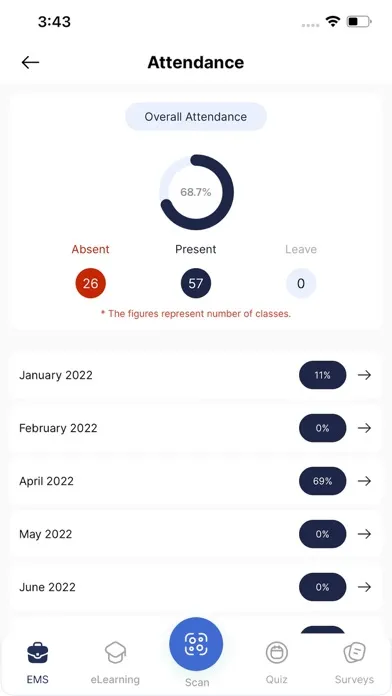The width and height of the screenshot is (392, 696).
Task: Tap the Wi-Fi status icon
Action: point(332,21)
